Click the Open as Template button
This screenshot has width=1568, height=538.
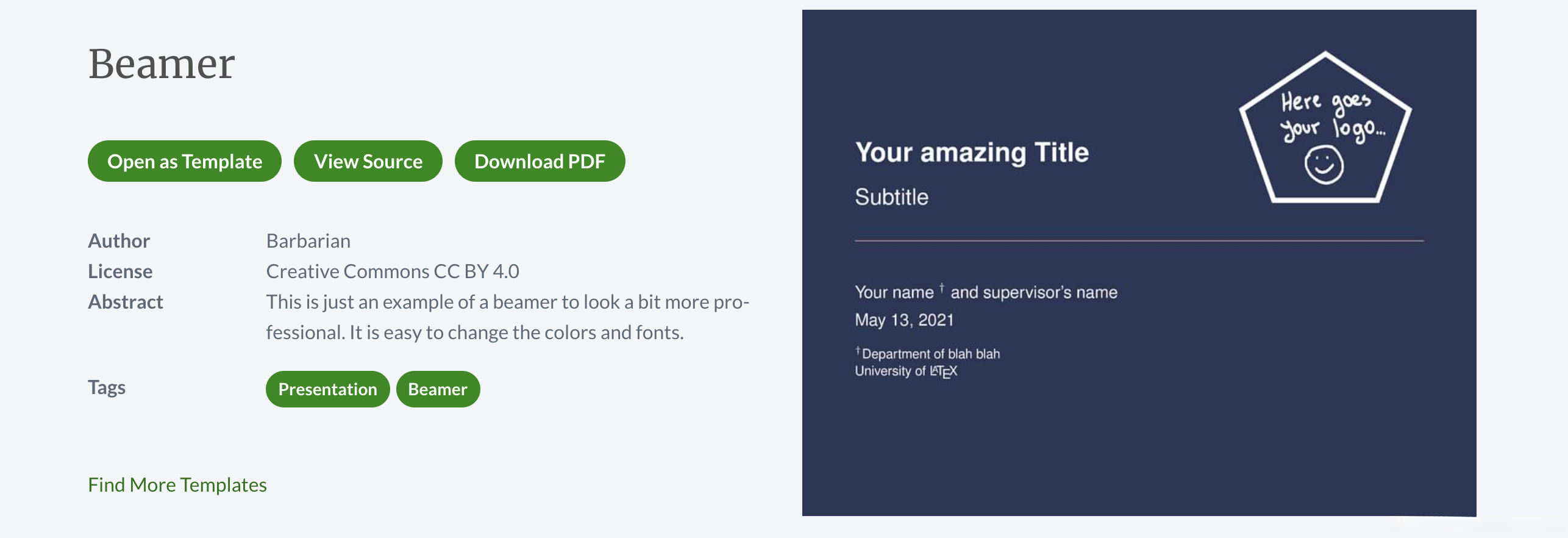coord(184,161)
